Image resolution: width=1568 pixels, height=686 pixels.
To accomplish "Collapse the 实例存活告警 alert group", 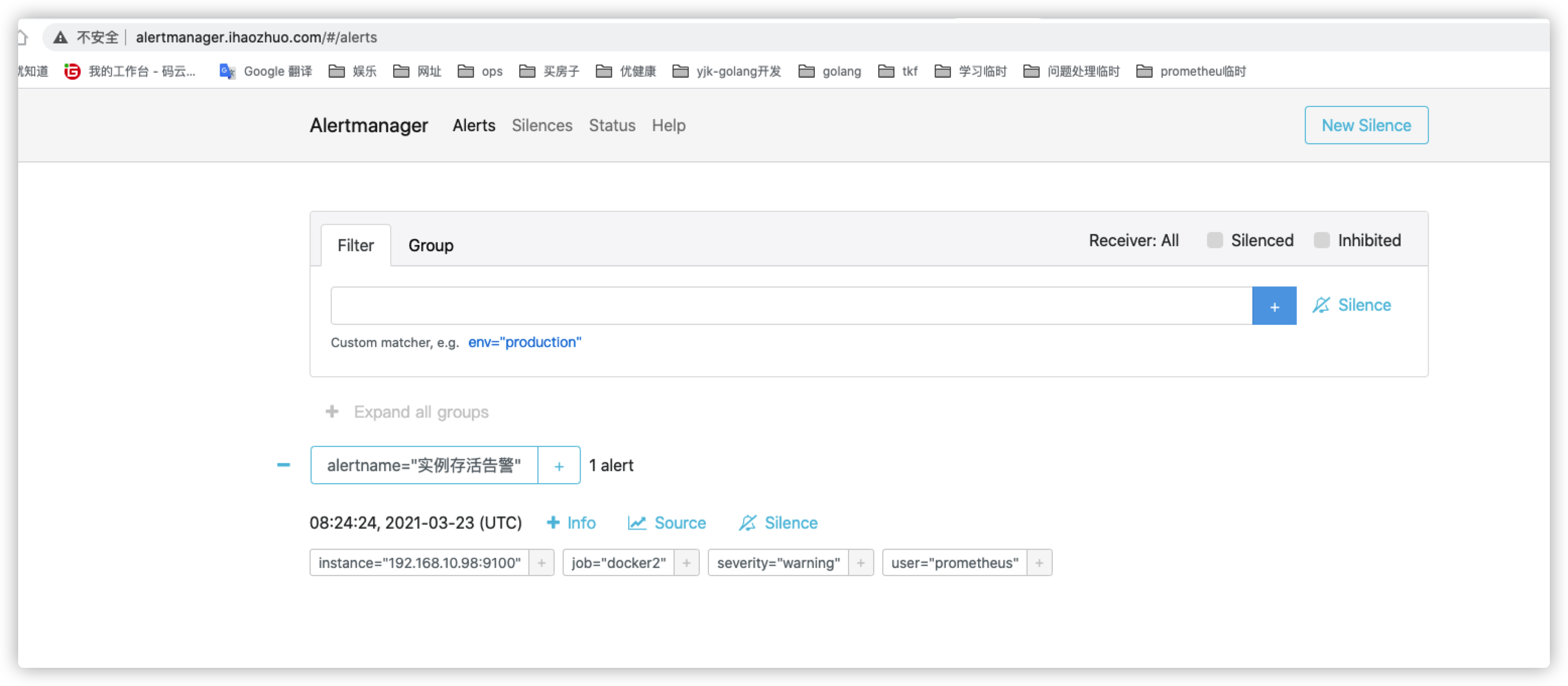I will pyautogui.click(x=283, y=465).
